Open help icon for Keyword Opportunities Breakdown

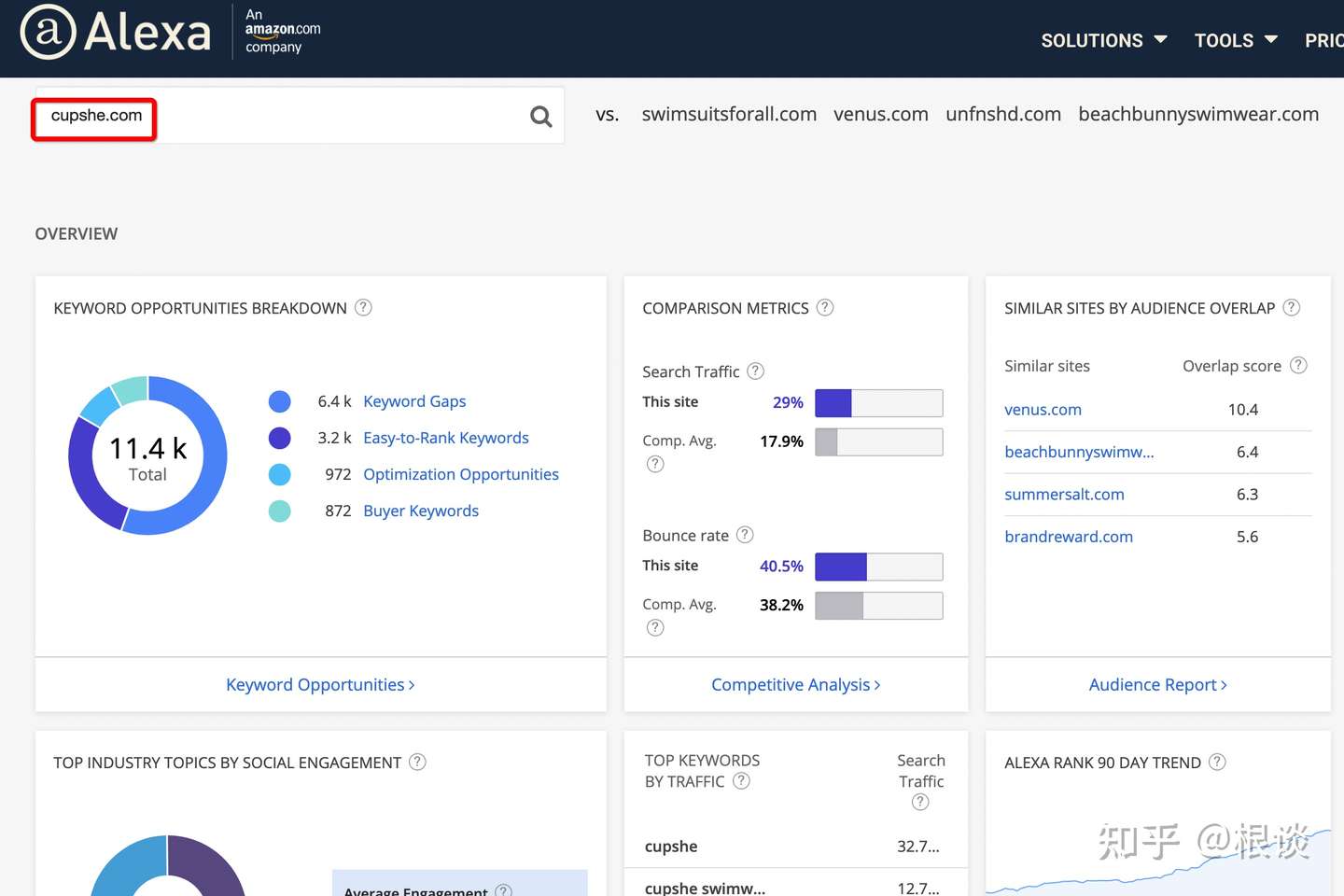pyautogui.click(x=363, y=307)
